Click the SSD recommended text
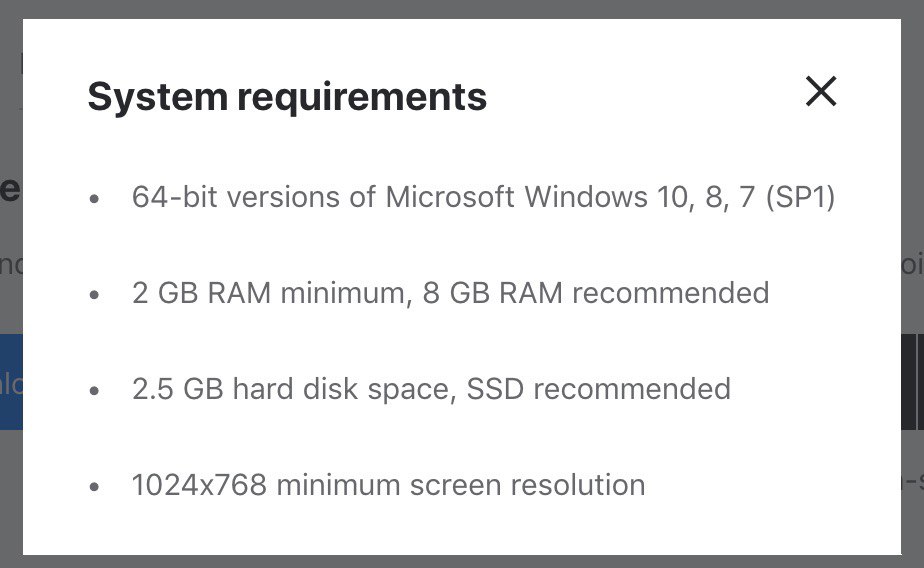 tap(598, 389)
